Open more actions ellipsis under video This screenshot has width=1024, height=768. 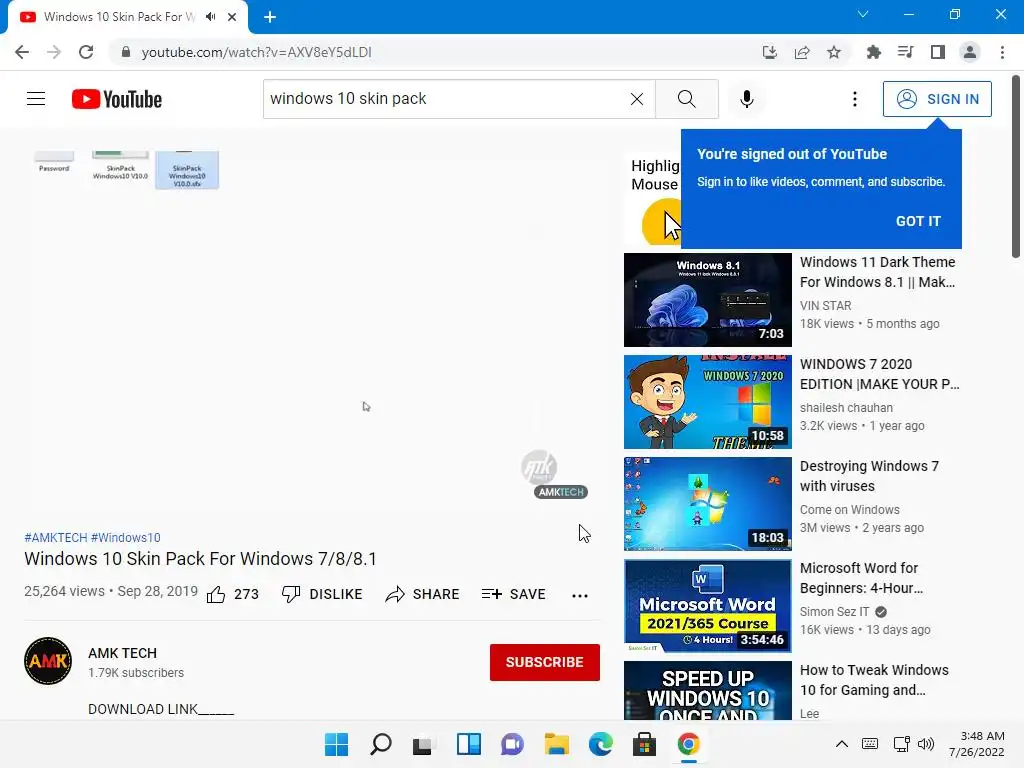(579, 595)
